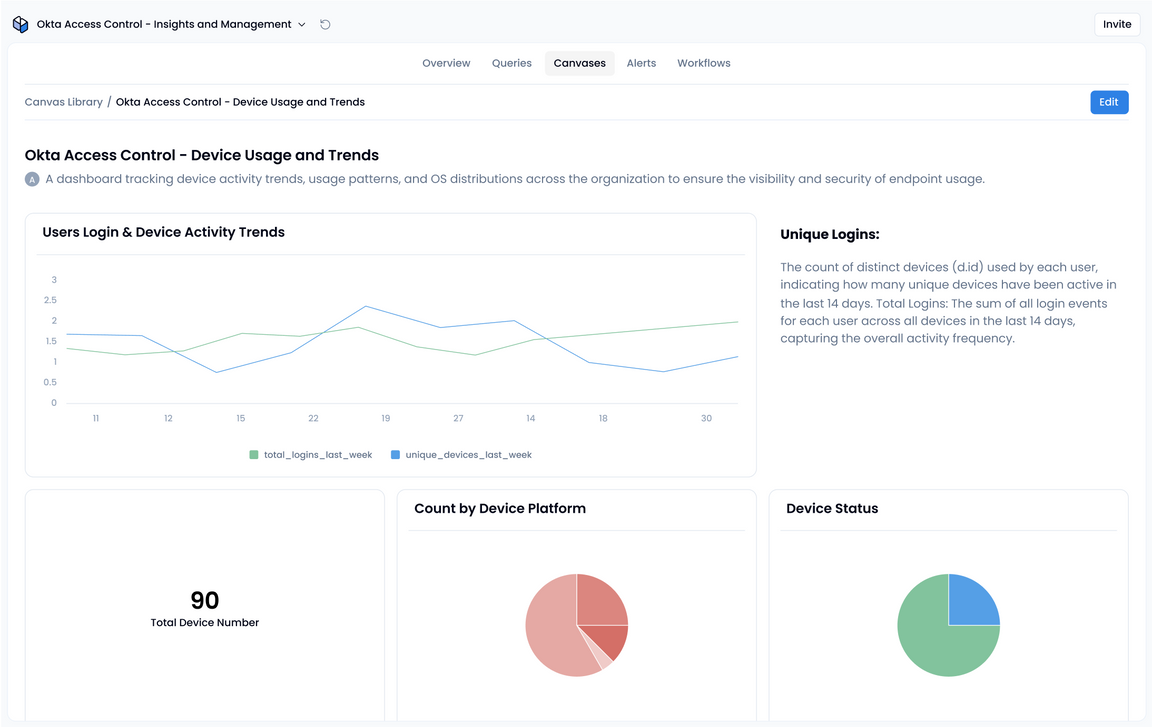Image resolution: width=1152 pixels, height=727 pixels.
Task: Go to the Alerts tab
Action: (641, 63)
